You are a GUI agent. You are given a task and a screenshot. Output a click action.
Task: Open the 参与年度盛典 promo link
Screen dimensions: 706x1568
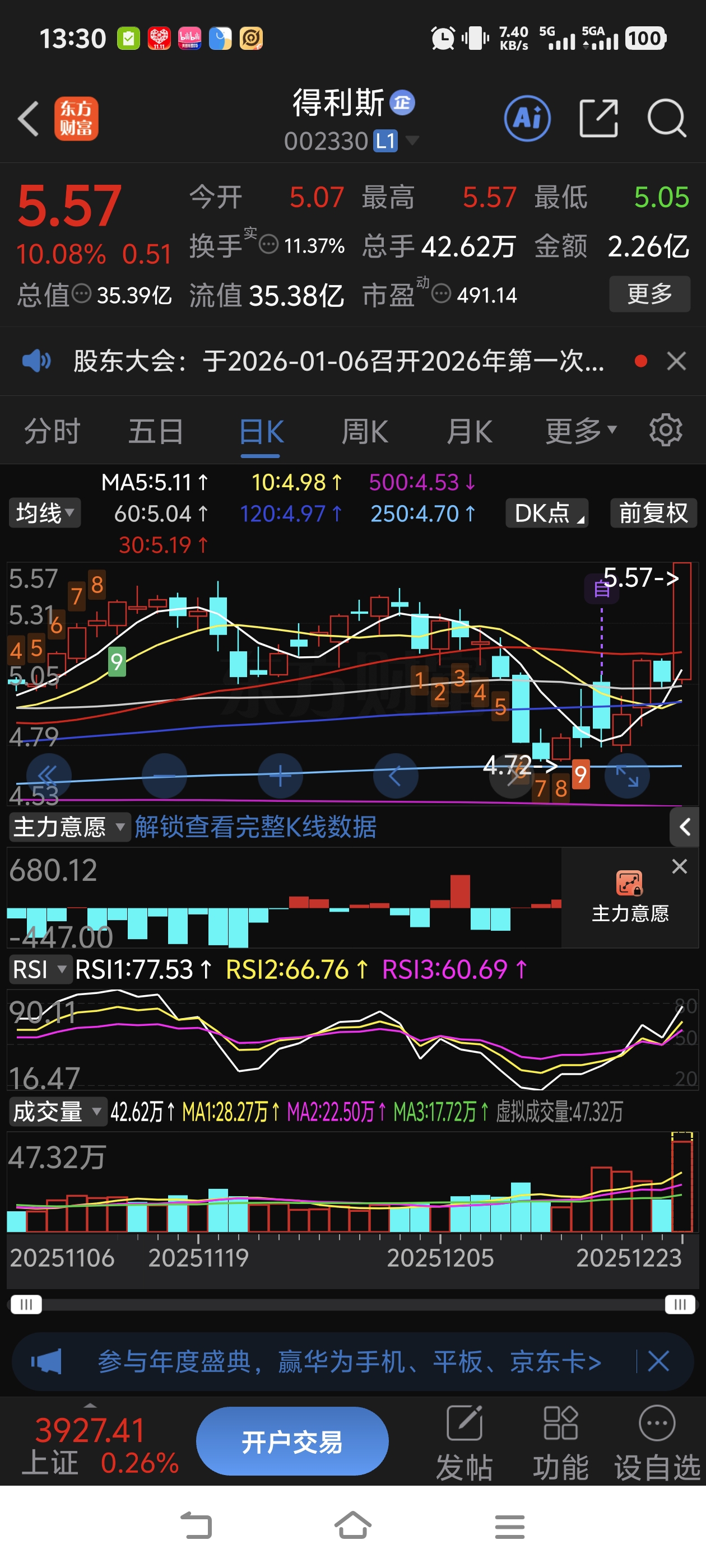(x=350, y=1361)
